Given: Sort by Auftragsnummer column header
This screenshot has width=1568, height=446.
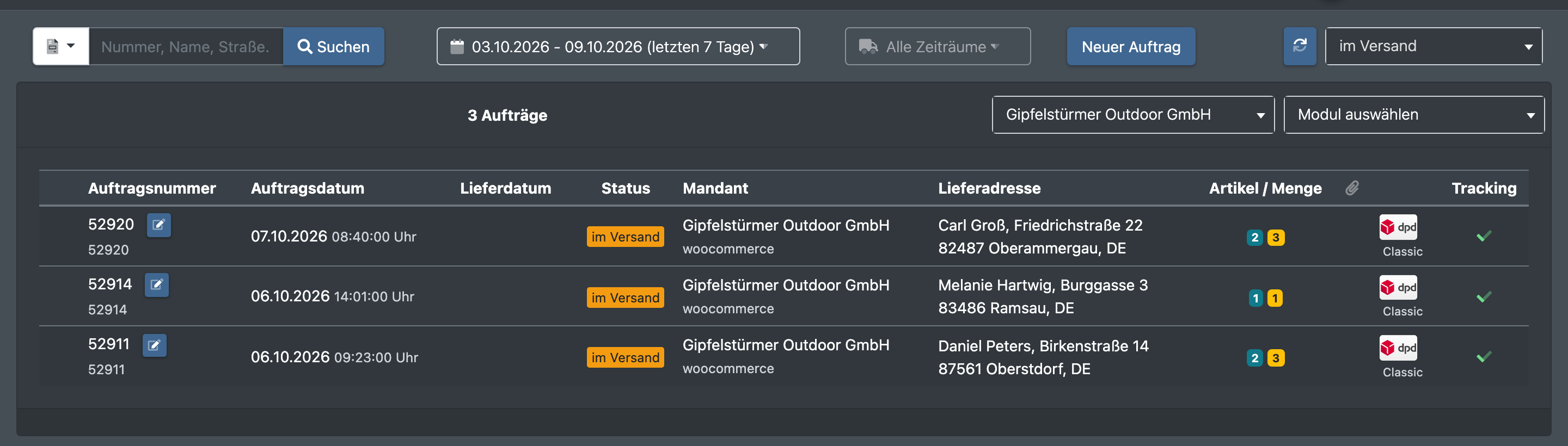Looking at the screenshot, I should (151, 188).
